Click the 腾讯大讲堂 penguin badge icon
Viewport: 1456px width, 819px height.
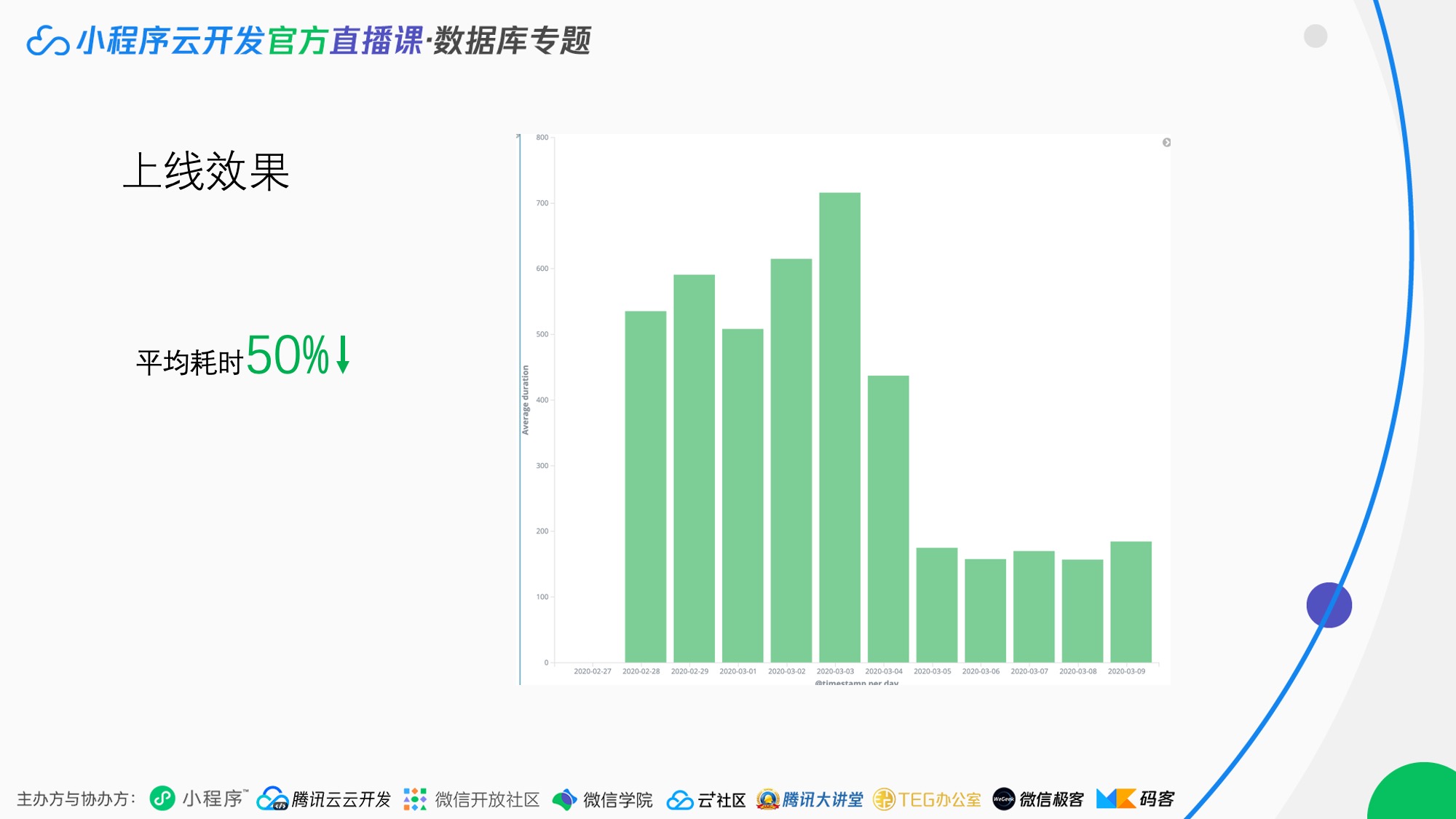click(x=767, y=799)
